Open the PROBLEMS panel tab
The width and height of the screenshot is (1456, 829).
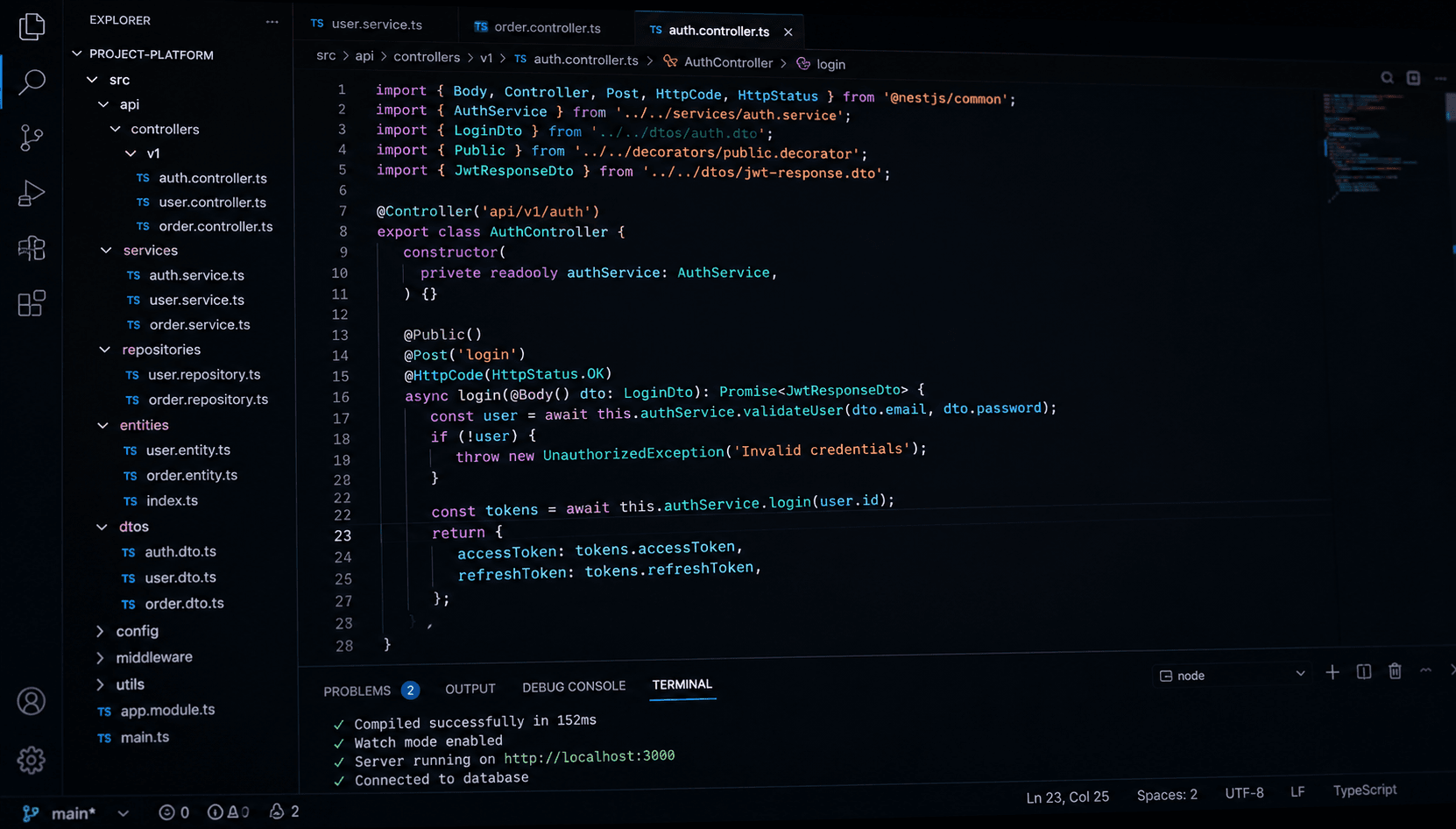[371, 691]
